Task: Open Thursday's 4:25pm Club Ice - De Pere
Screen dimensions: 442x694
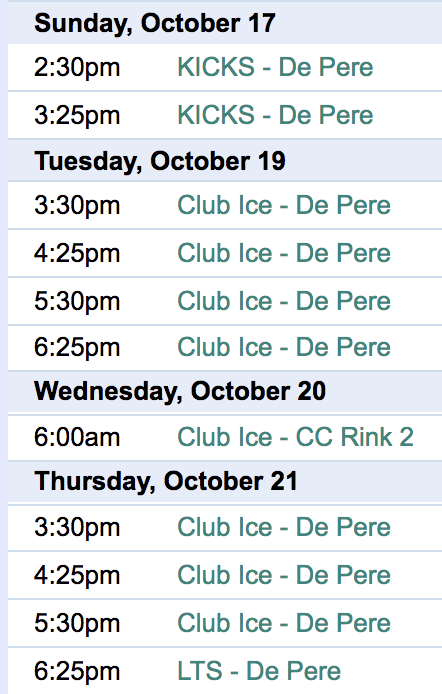Action: 284,575
